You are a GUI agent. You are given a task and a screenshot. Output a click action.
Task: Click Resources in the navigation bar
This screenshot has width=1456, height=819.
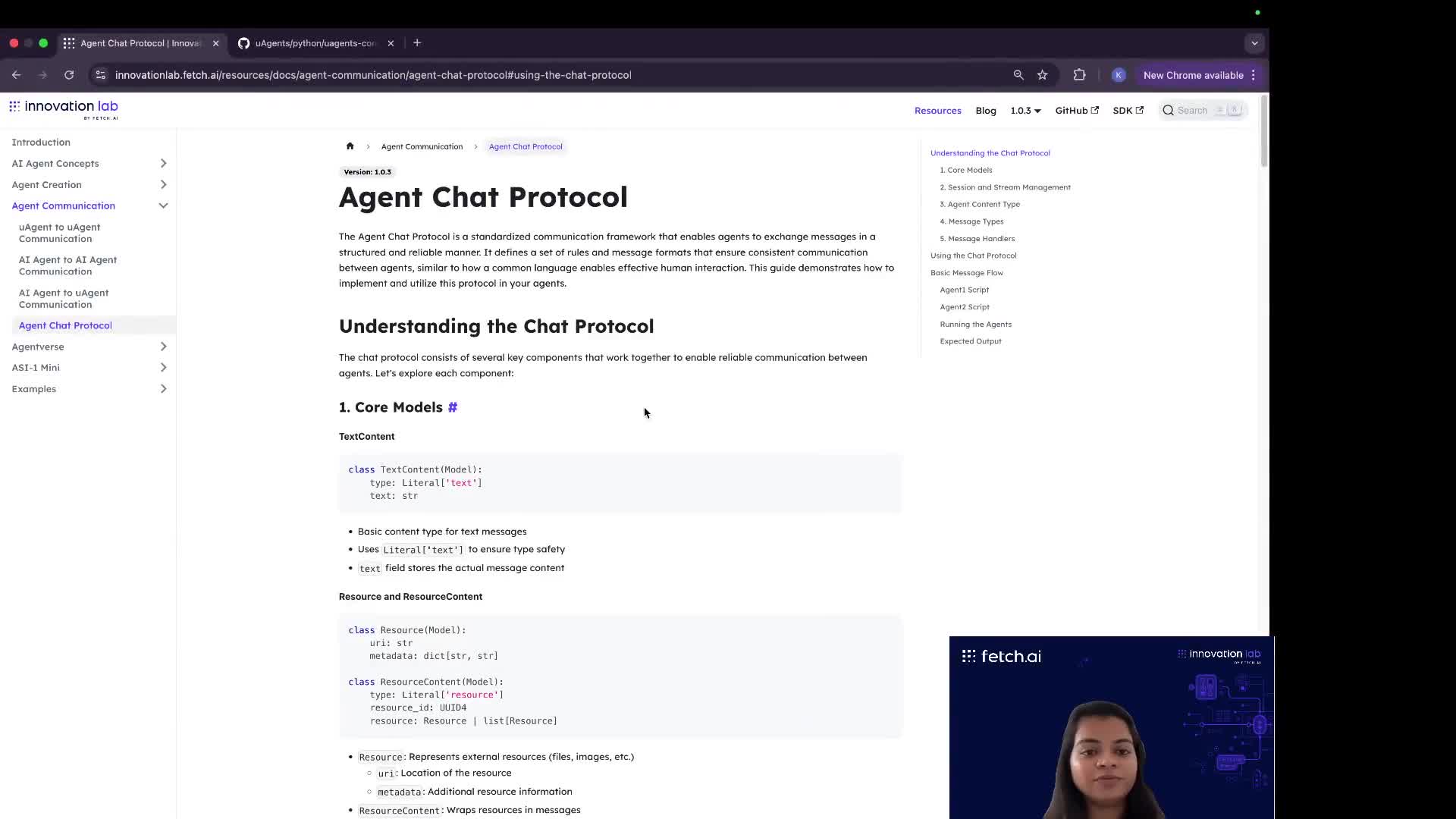click(x=937, y=110)
